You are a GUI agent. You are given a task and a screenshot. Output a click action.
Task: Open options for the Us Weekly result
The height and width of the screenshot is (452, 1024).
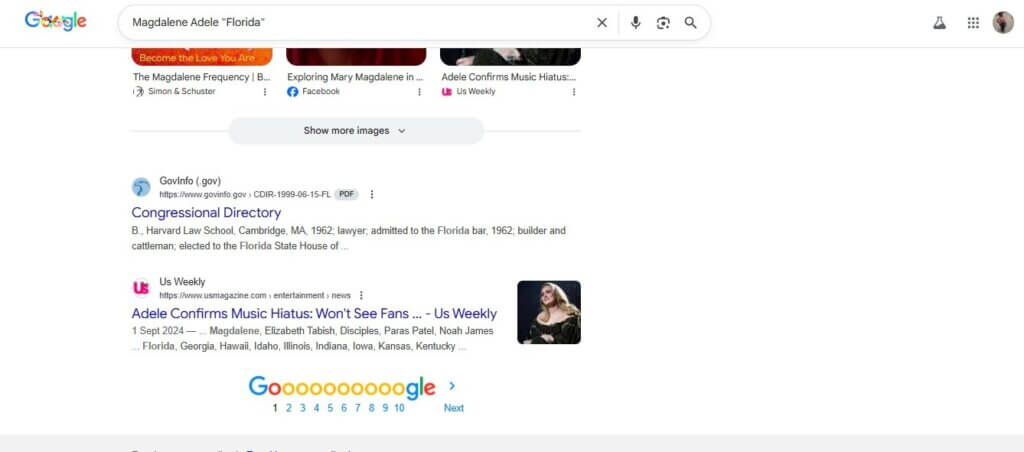click(361, 295)
